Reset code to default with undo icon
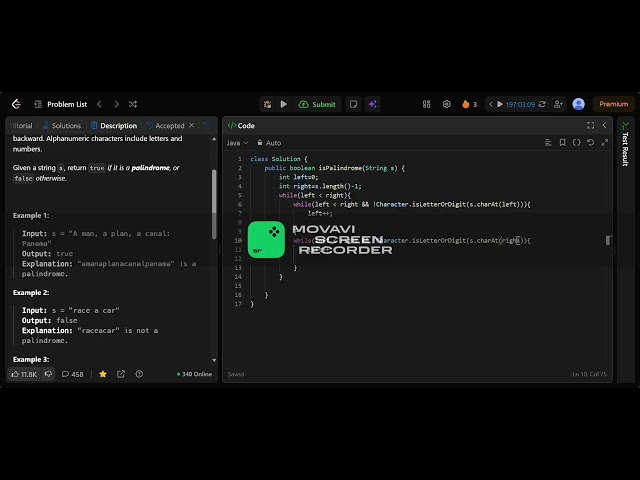The width and height of the screenshot is (640, 480). tap(591, 142)
